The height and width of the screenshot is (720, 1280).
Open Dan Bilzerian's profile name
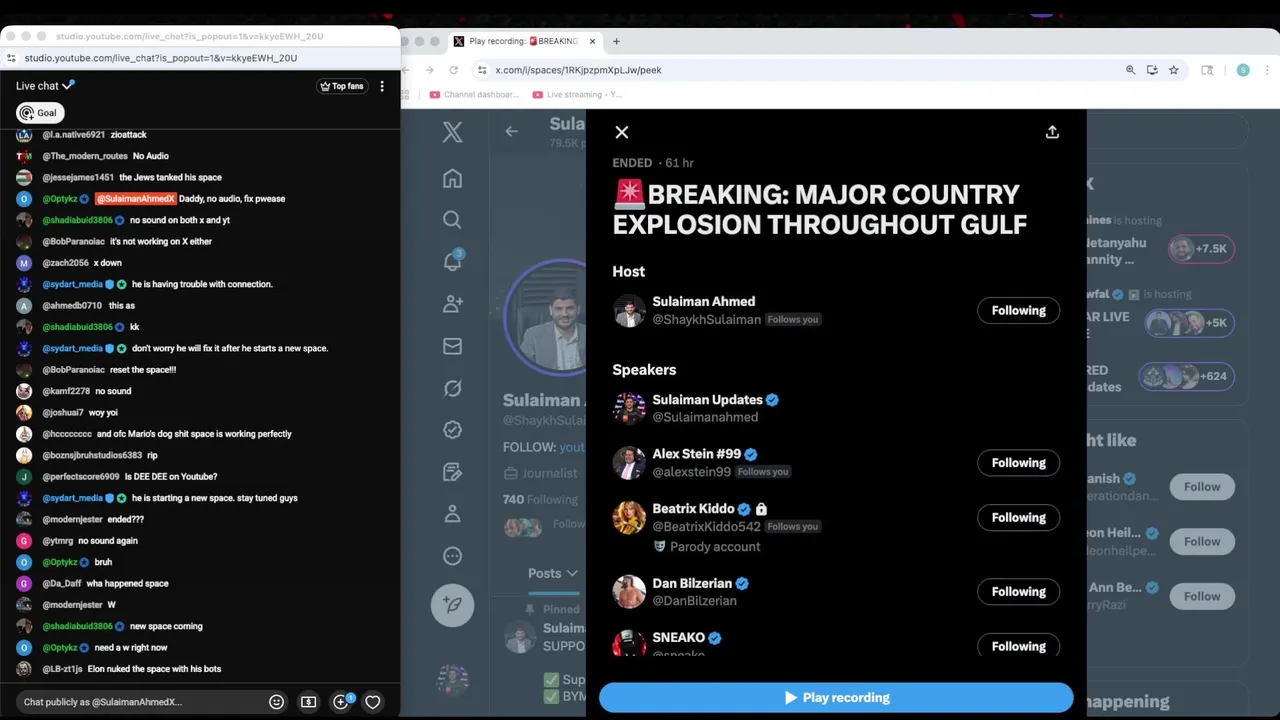click(x=692, y=583)
